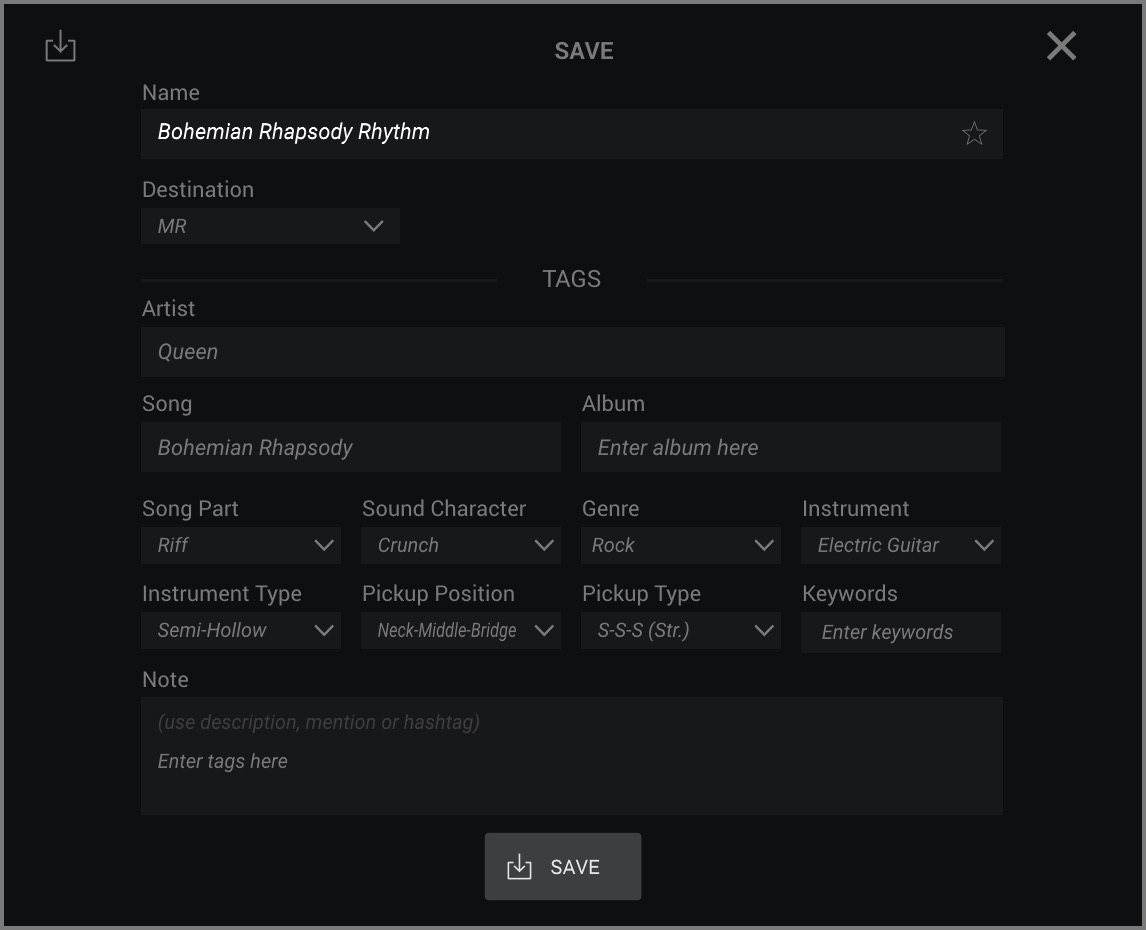Screen dimensions: 1146x930
Task: Open the Genre dropdown set to Rock
Action: (x=680, y=545)
